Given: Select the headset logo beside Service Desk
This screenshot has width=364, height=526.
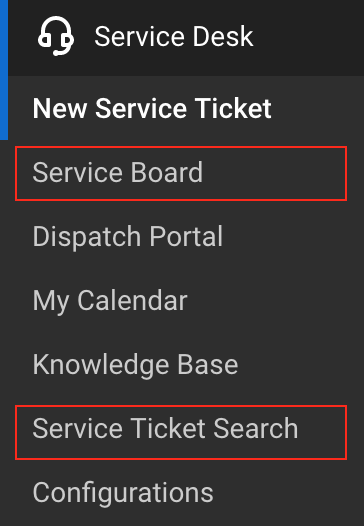Looking at the screenshot, I should coord(56,36).
